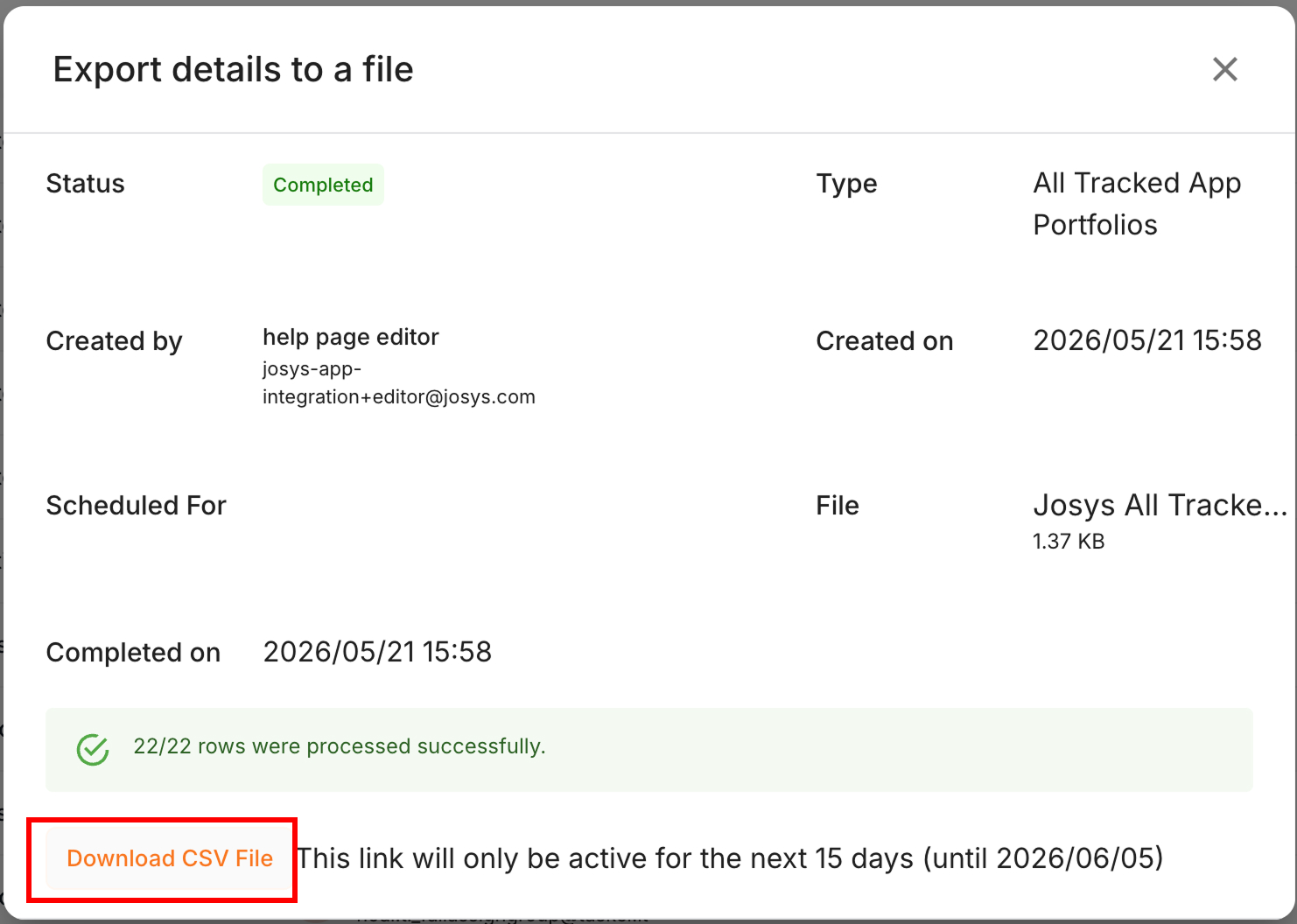The width and height of the screenshot is (1297, 924).
Task: Select the 'All Tracked App Portfolios' type value
Action: (1137, 204)
